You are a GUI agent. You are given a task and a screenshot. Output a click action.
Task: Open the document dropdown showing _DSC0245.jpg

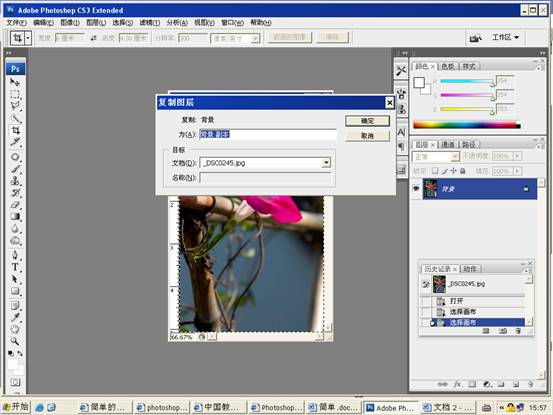click(x=326, y=163)
